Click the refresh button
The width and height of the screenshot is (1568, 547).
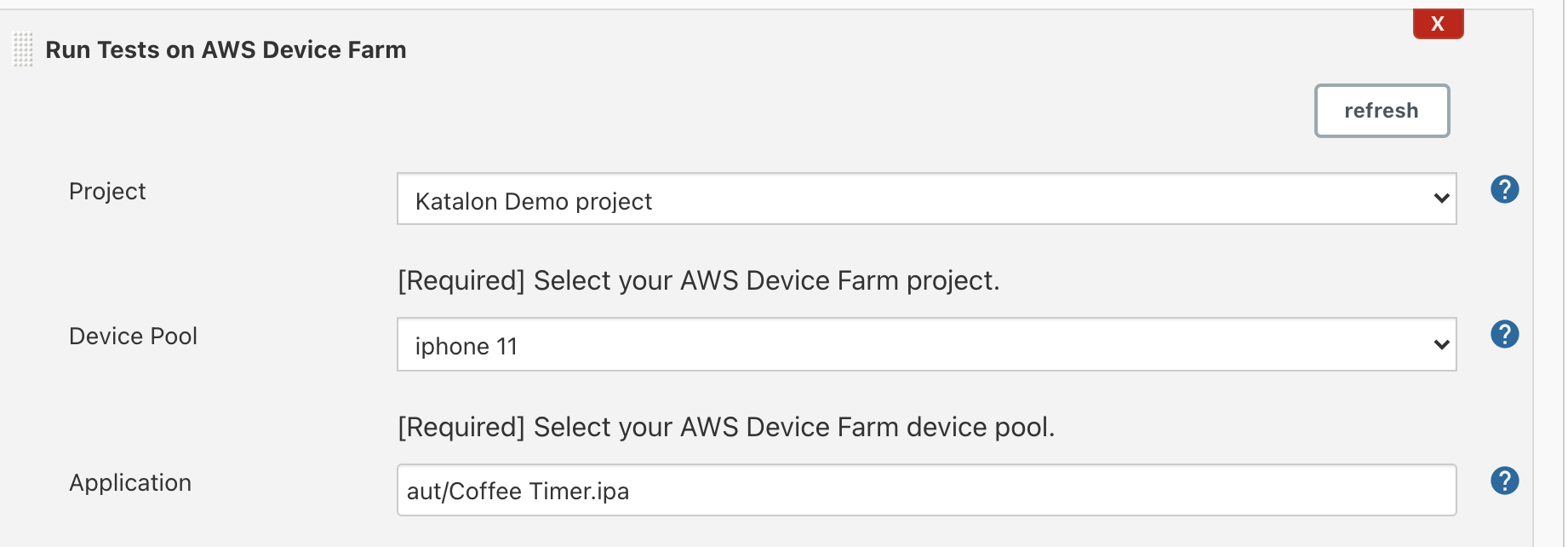click(x=1381, y=111)
